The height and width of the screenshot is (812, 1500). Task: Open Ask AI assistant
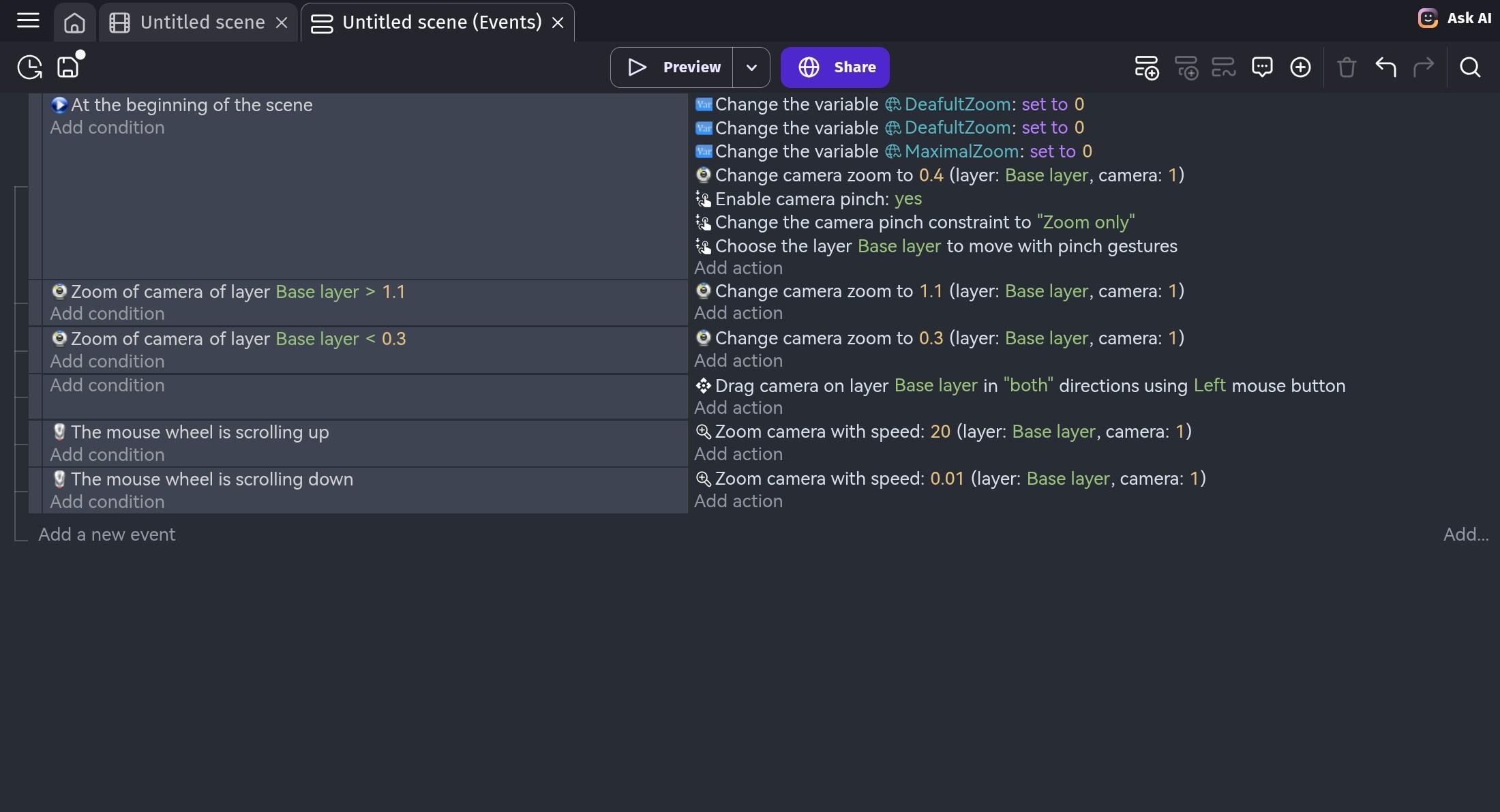tap(1455, 18)
